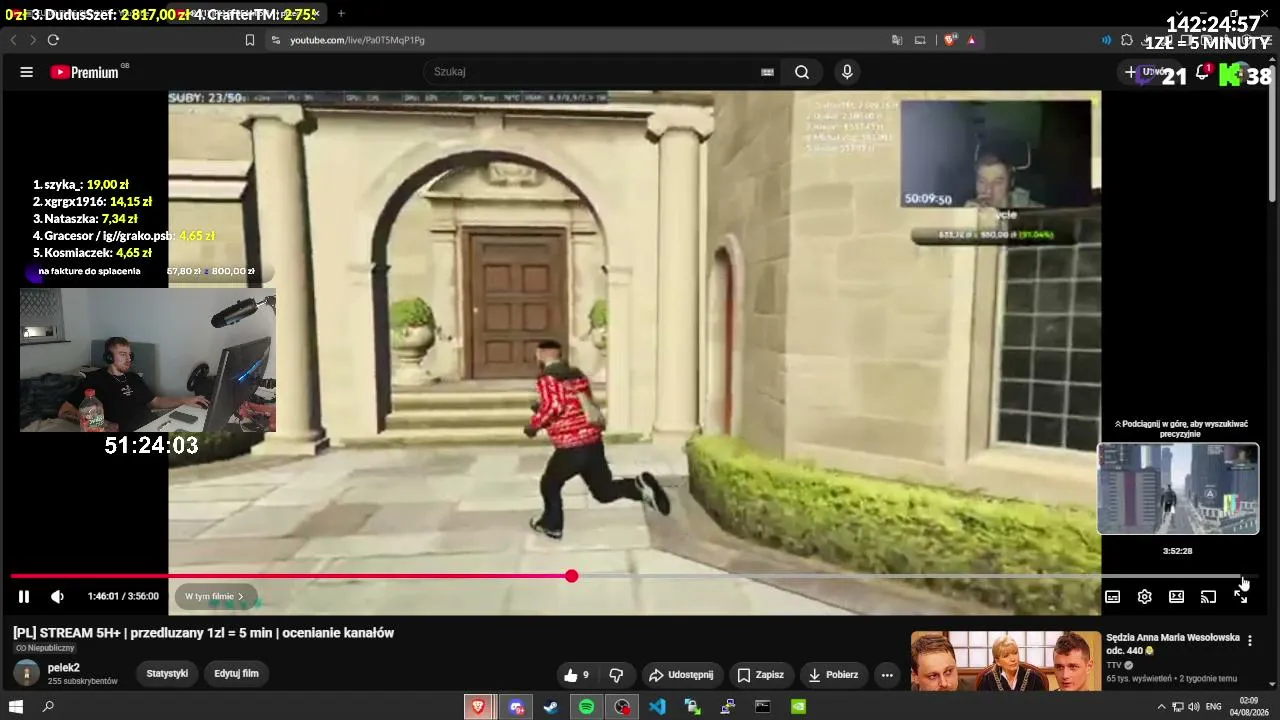This screenshot has height=720, width=1280.
Task: Open the on-screen keyboard in search box
Action: tap(767, 72)
